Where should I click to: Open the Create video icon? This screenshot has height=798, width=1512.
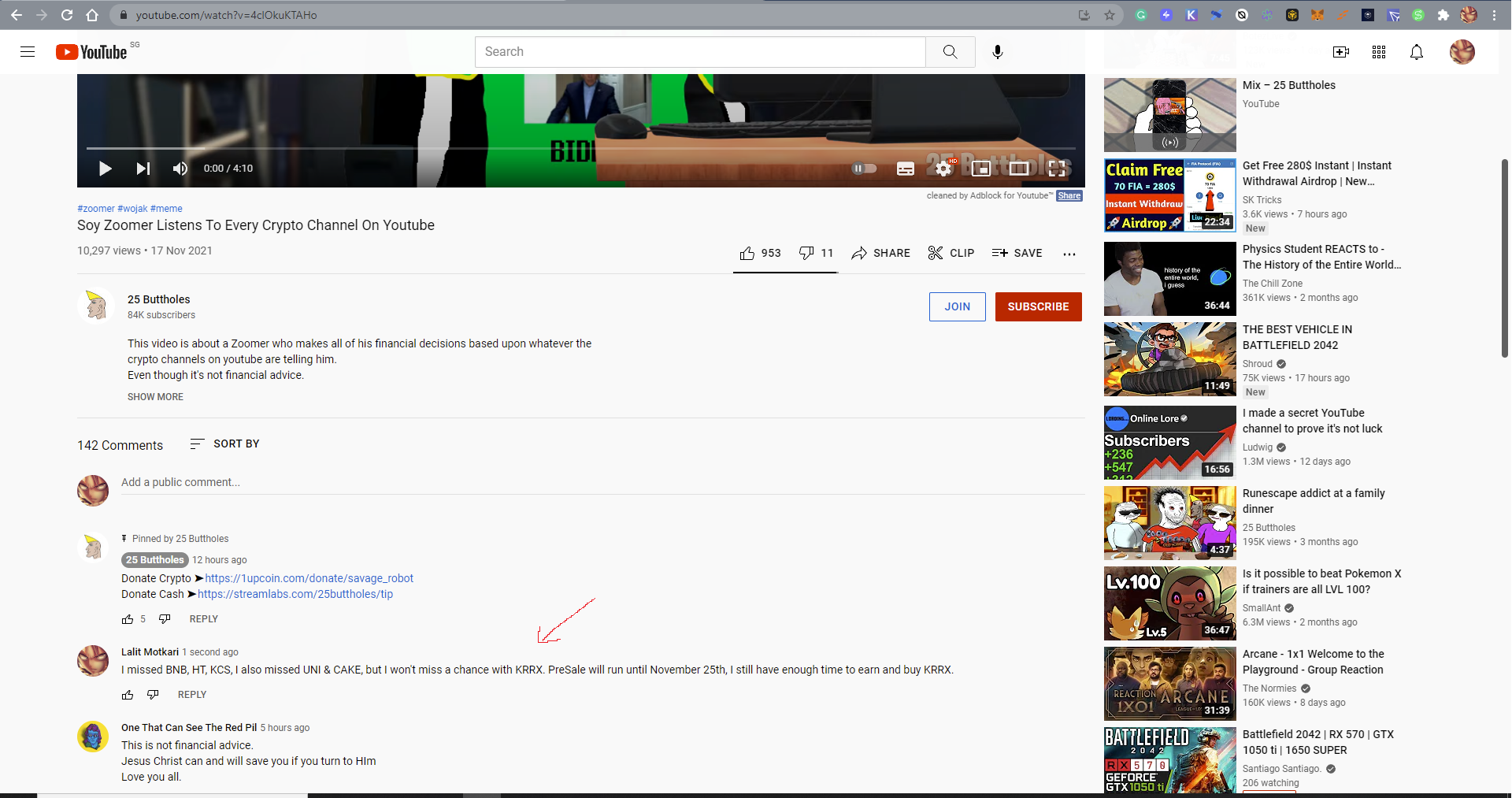(x=1341, y=52)
